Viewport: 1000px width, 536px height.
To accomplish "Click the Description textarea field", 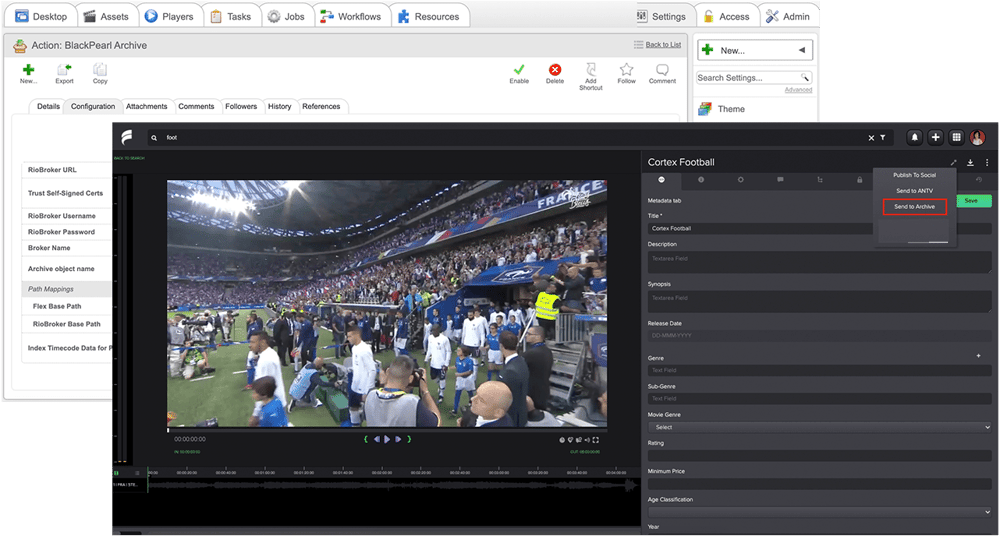I will 820,262.
